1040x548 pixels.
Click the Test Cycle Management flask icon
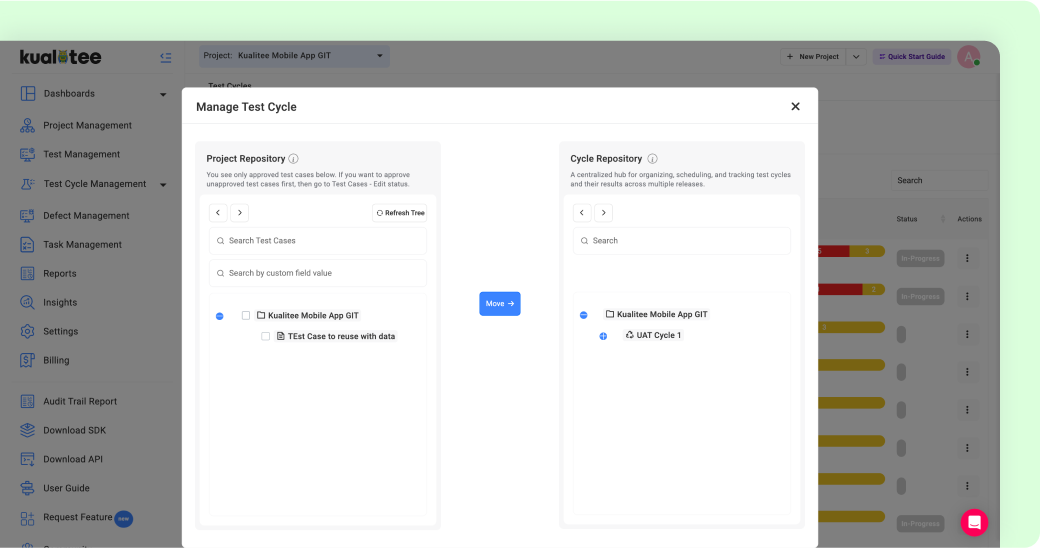click(x=28, y=184)
